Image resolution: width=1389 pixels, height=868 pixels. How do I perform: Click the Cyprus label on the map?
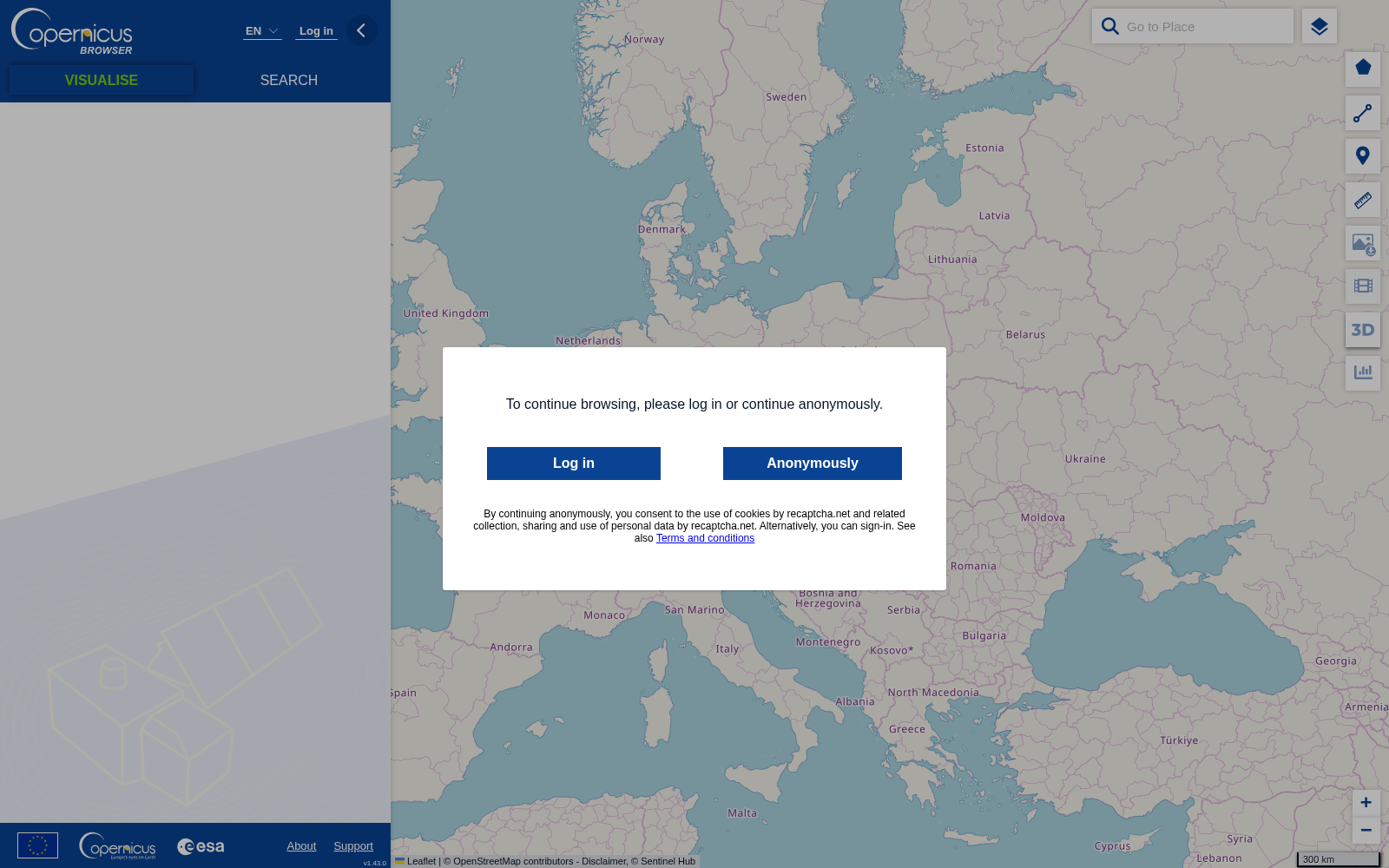pyautogui.click(x=1112, y=845)
